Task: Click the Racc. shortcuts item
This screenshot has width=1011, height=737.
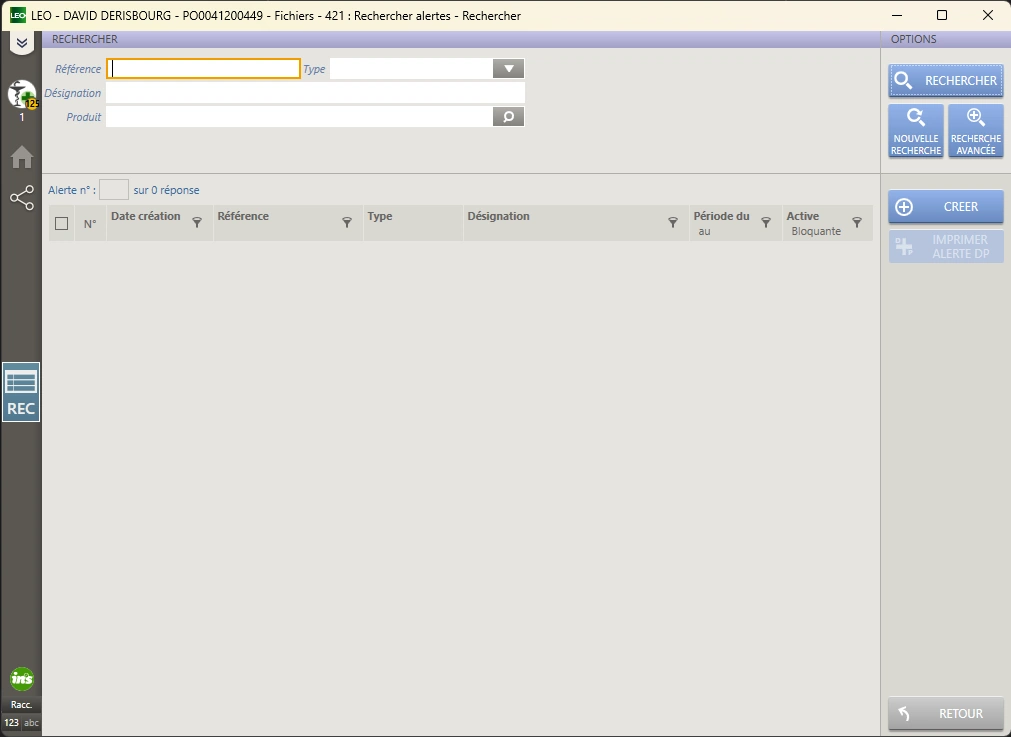Action: [x=21, y=704]
